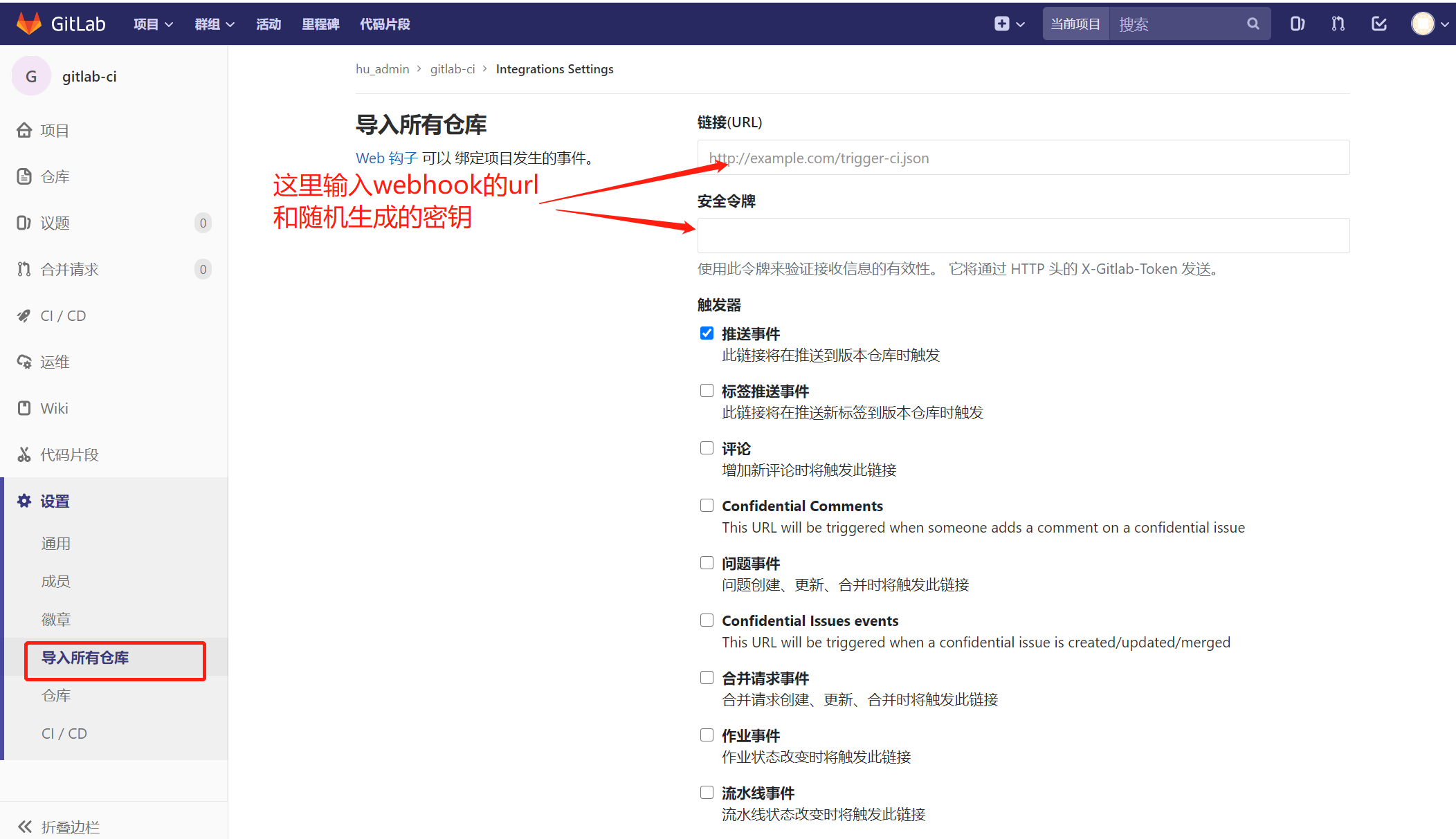Image resolution: width=1456 pixels, height=839 pixels.
Task: Check Confidential Issues events checkbox
Action: coord(707,620)
